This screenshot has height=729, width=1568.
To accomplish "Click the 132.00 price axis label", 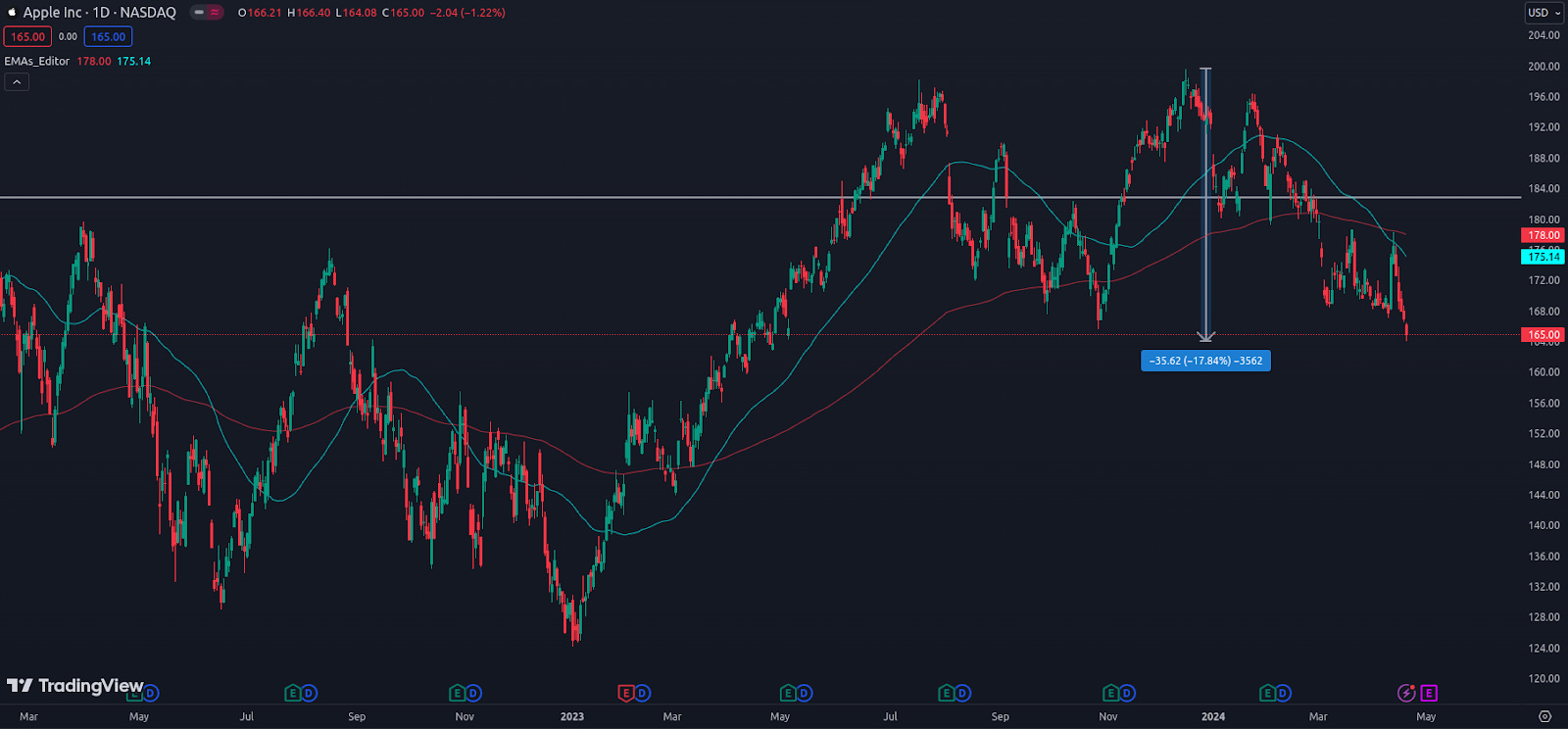I will tap(1543, 587).
